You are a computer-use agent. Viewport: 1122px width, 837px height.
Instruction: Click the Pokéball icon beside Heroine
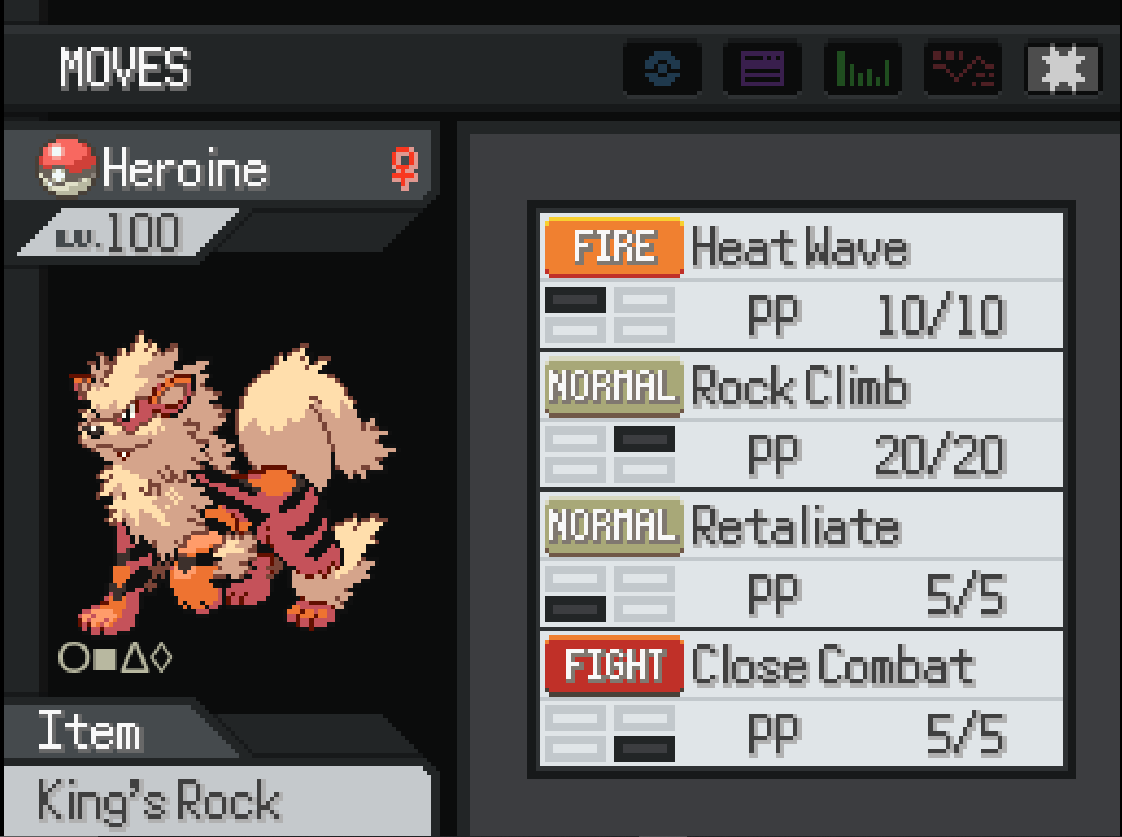pyautogui.click(x=67, y=167)
